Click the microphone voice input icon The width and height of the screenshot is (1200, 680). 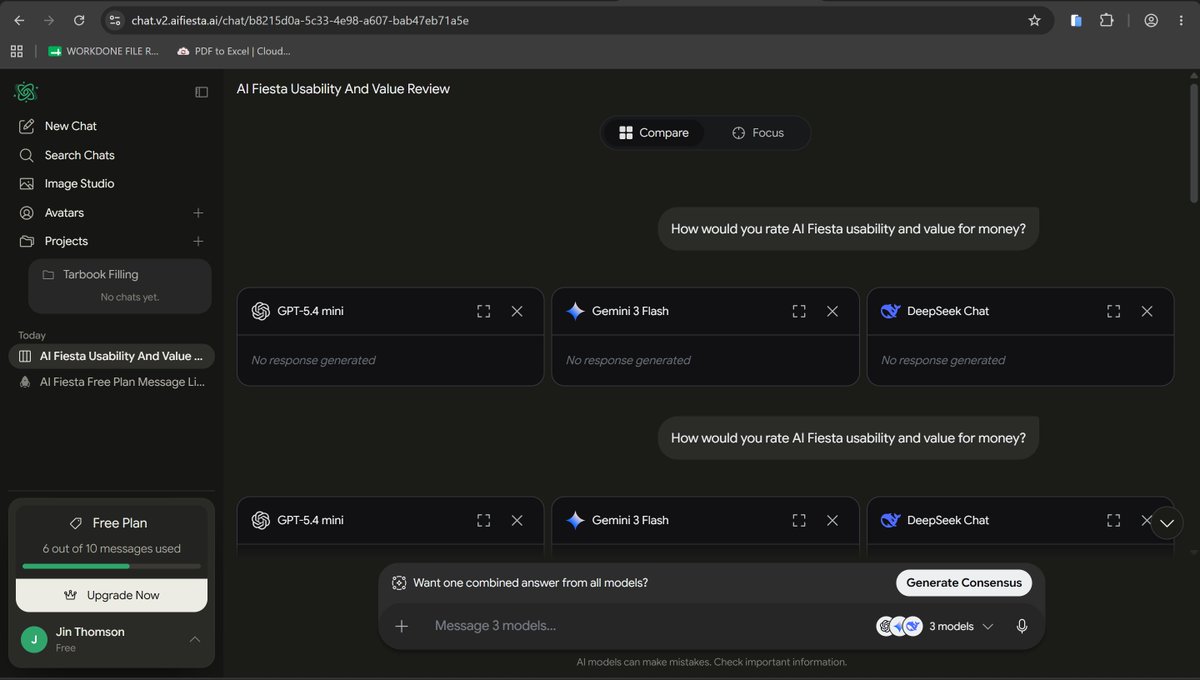[1022, 626]
